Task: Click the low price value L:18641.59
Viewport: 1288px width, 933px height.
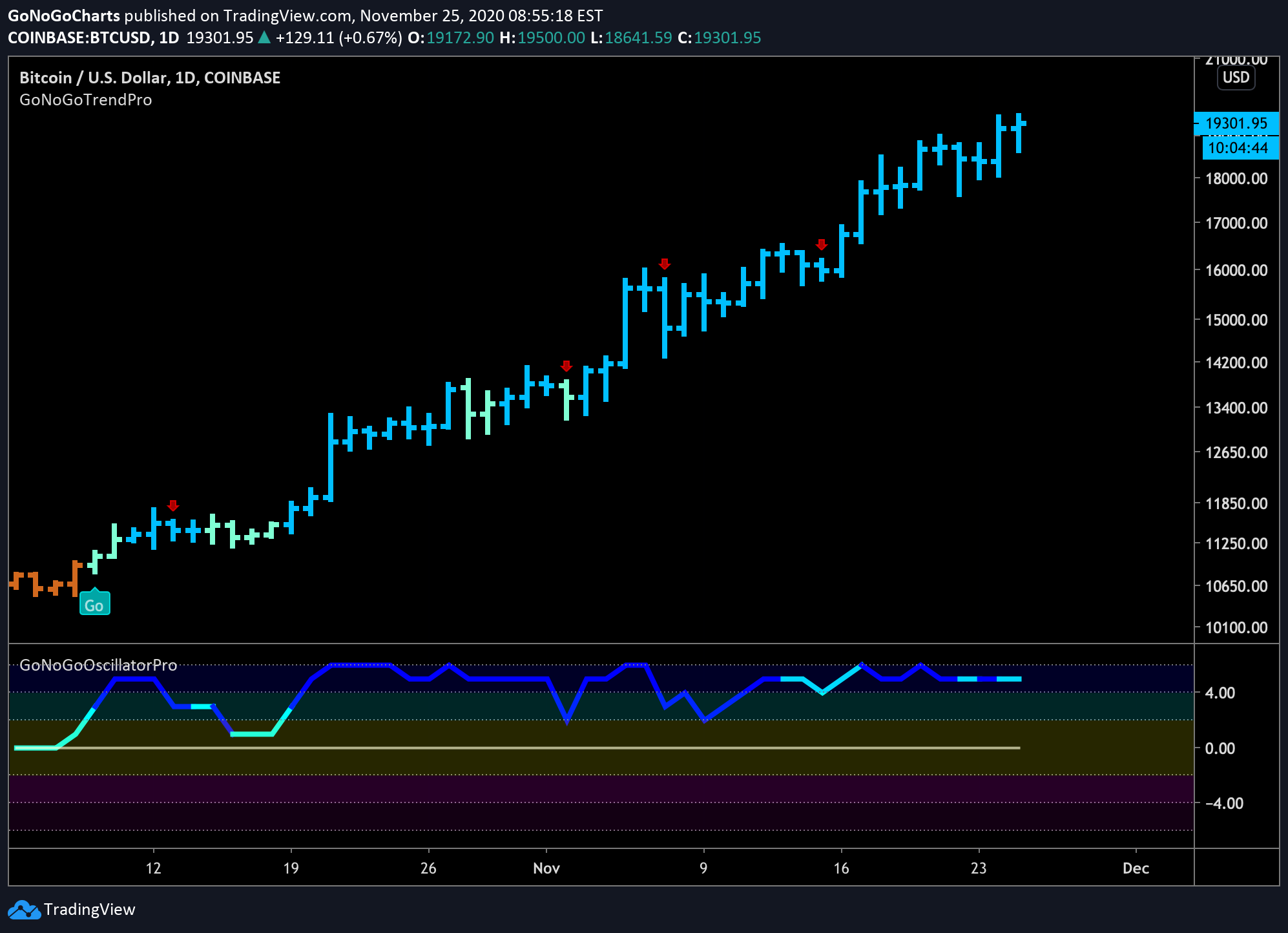Action: (x=631, y=37)
